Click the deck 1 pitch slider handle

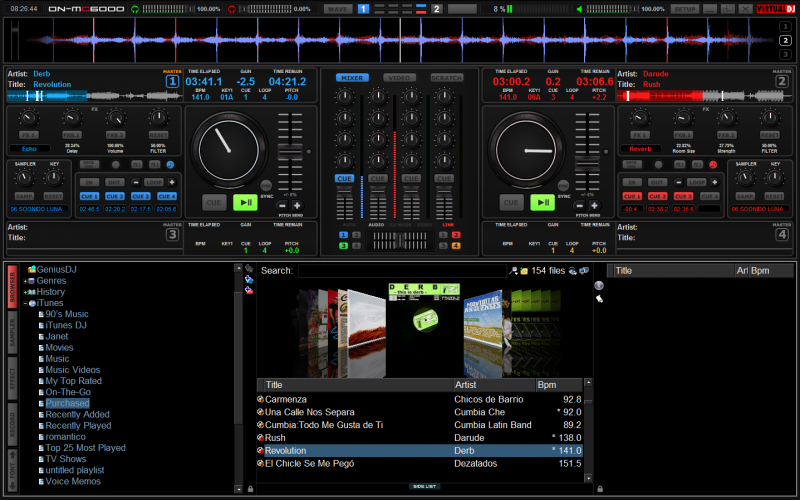click(x=290, y=152)
